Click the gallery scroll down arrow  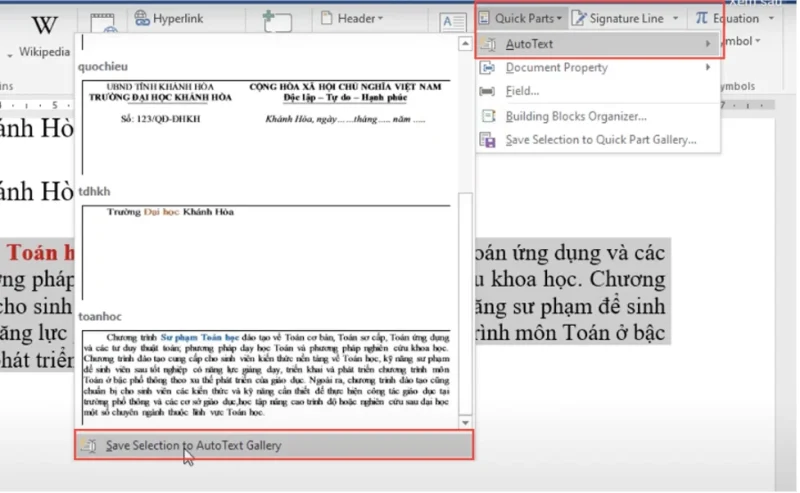point(465,423)
